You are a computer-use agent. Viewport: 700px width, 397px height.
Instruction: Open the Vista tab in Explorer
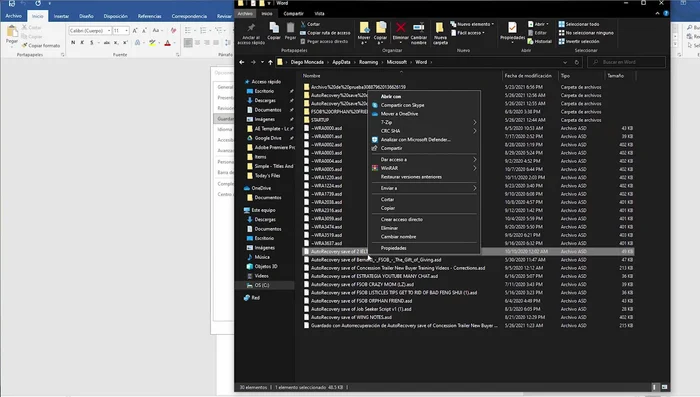click(319, 13)
